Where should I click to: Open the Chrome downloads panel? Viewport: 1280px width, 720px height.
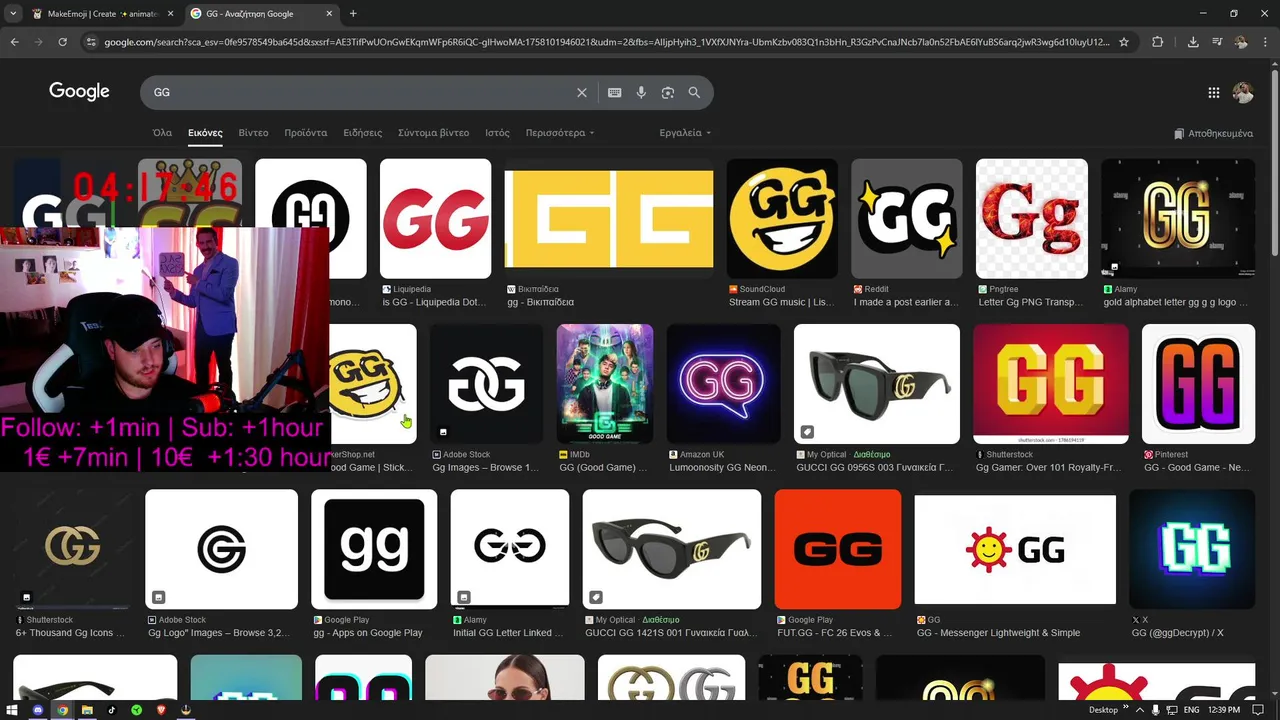[x=1193, y=42]
